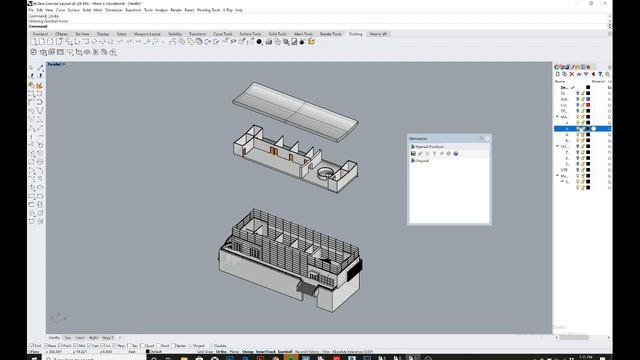Switch to the Standard toolbar tab
The width and height of the screenshot is (640, 360).
40,34
